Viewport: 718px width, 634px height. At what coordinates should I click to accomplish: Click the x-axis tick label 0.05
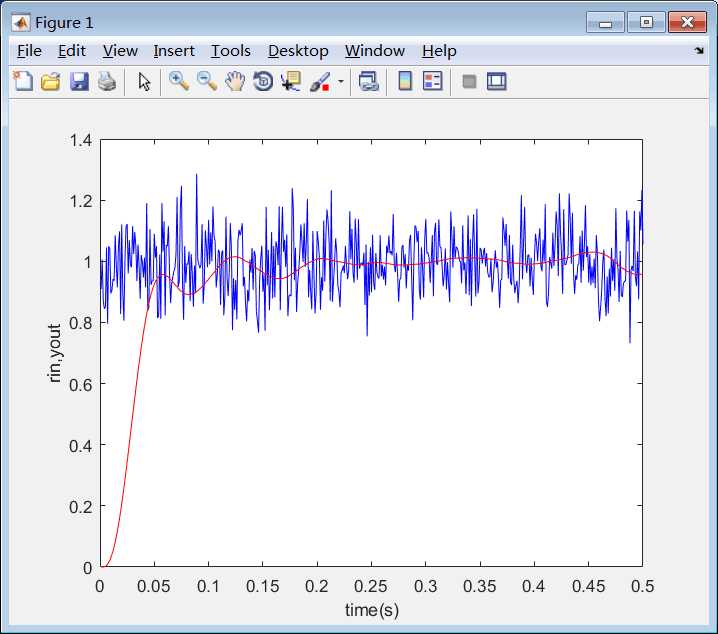tap(154, 586)
